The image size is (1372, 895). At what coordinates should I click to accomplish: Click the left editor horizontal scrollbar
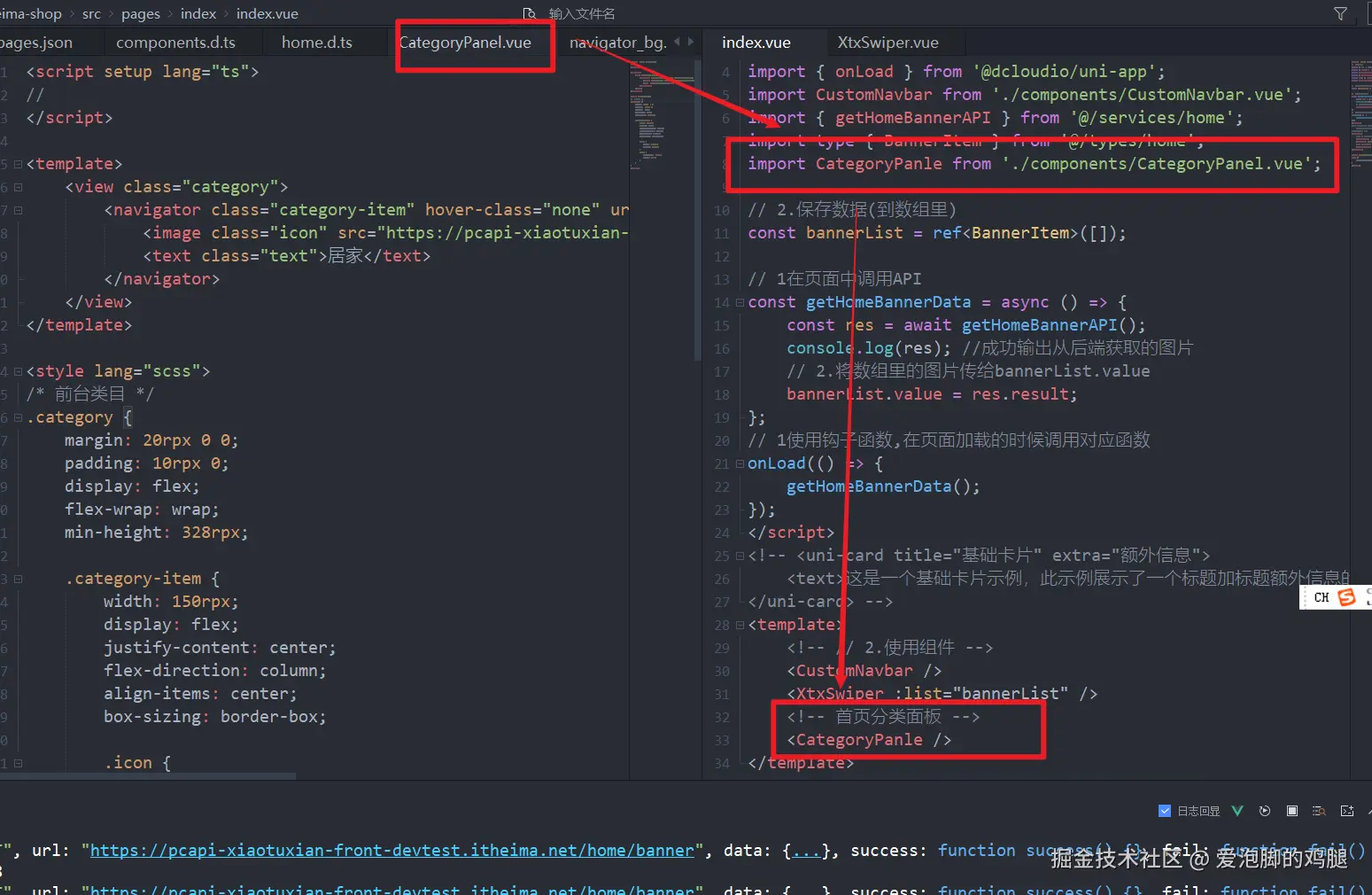(x=148, y=775)
